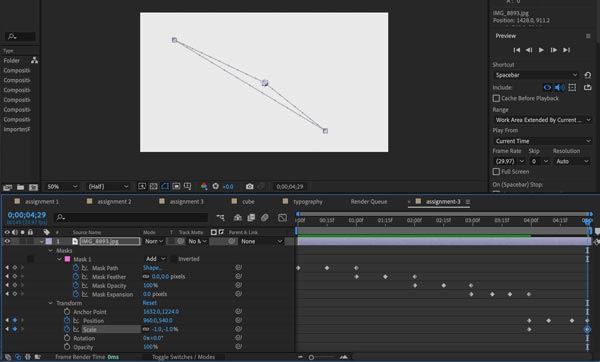Image resolution: width=600 pixels, height=362 pixels.
Task: Toggle mask and shape path visibility
Action: point(165,186)
